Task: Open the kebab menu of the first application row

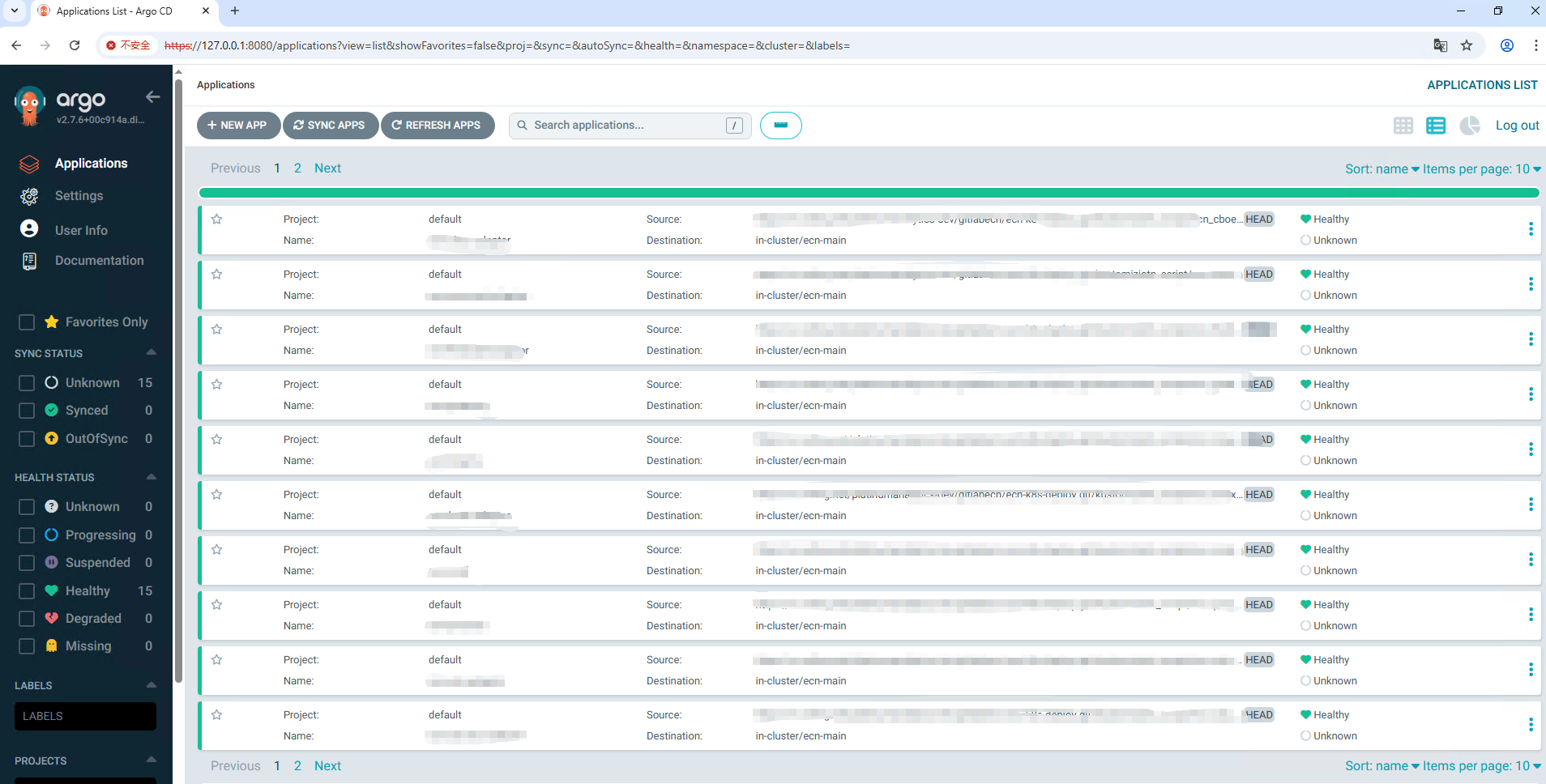Action: (x=1531, y=229)
